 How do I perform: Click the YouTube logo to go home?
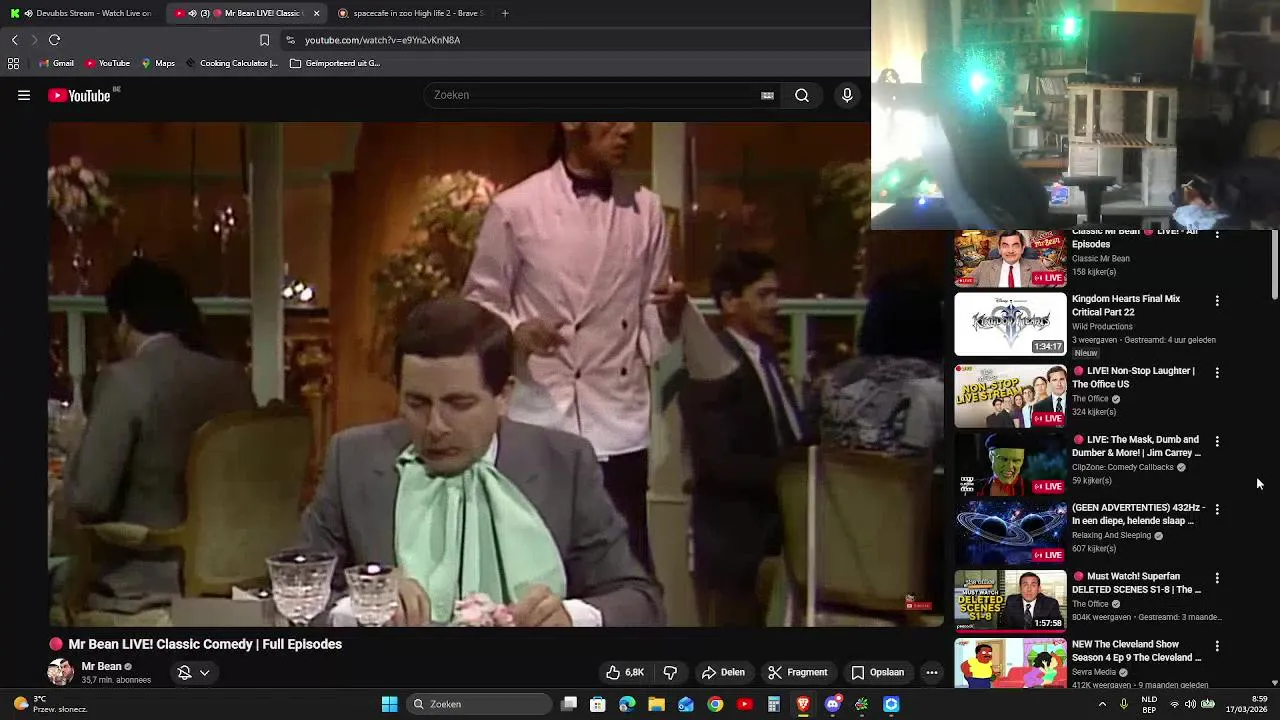click(79, 95)
